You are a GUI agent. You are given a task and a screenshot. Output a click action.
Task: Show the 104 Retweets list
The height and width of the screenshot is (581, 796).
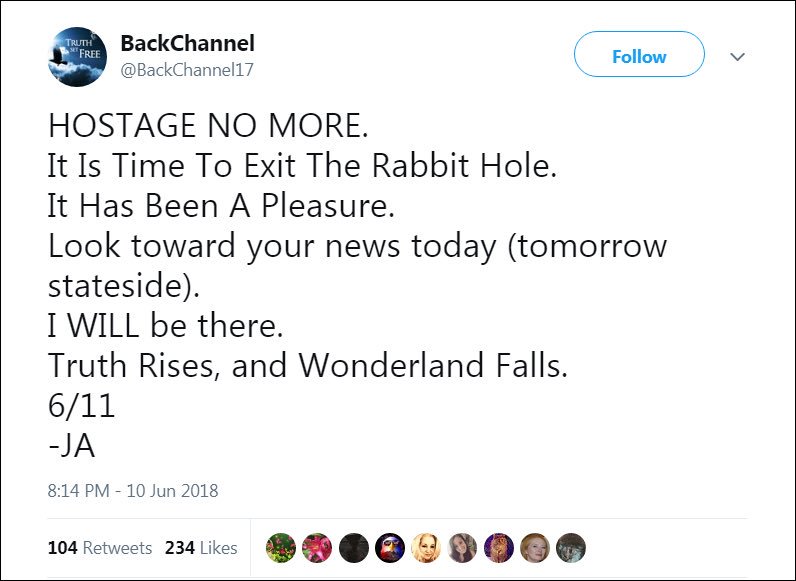point(100,548)
